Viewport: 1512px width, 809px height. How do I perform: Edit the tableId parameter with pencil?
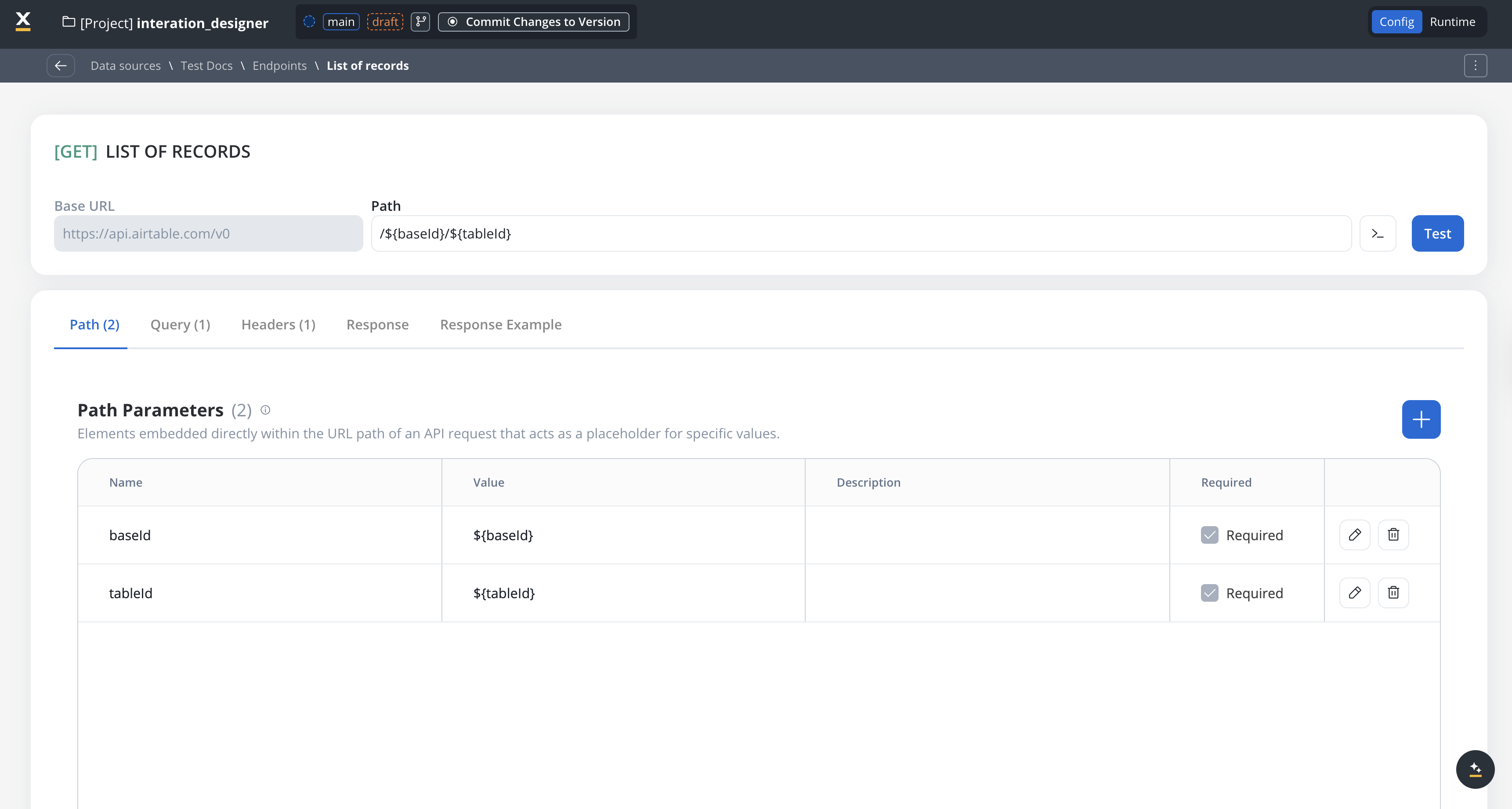pyautogui.click(x=1354, y=592)
